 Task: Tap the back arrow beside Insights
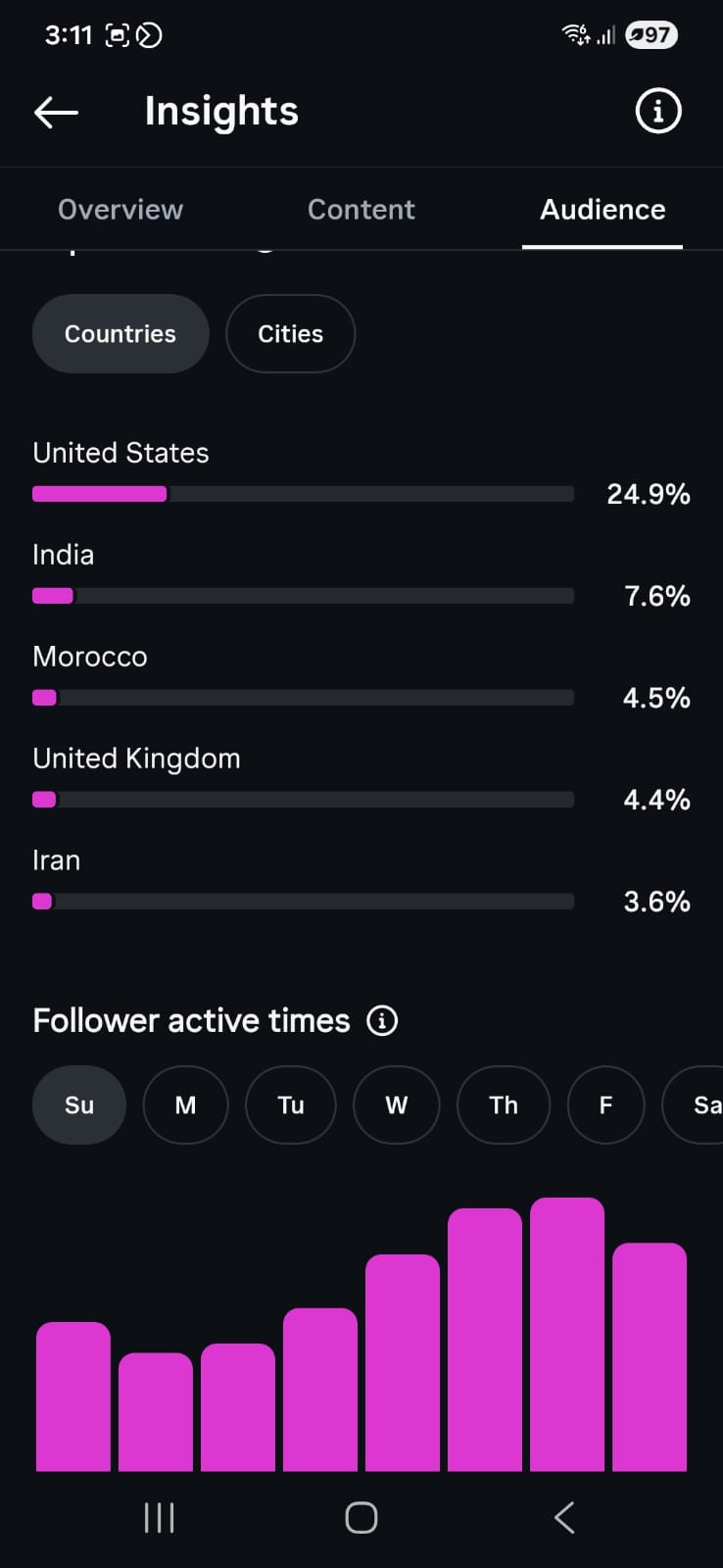(x=56, y=113)
